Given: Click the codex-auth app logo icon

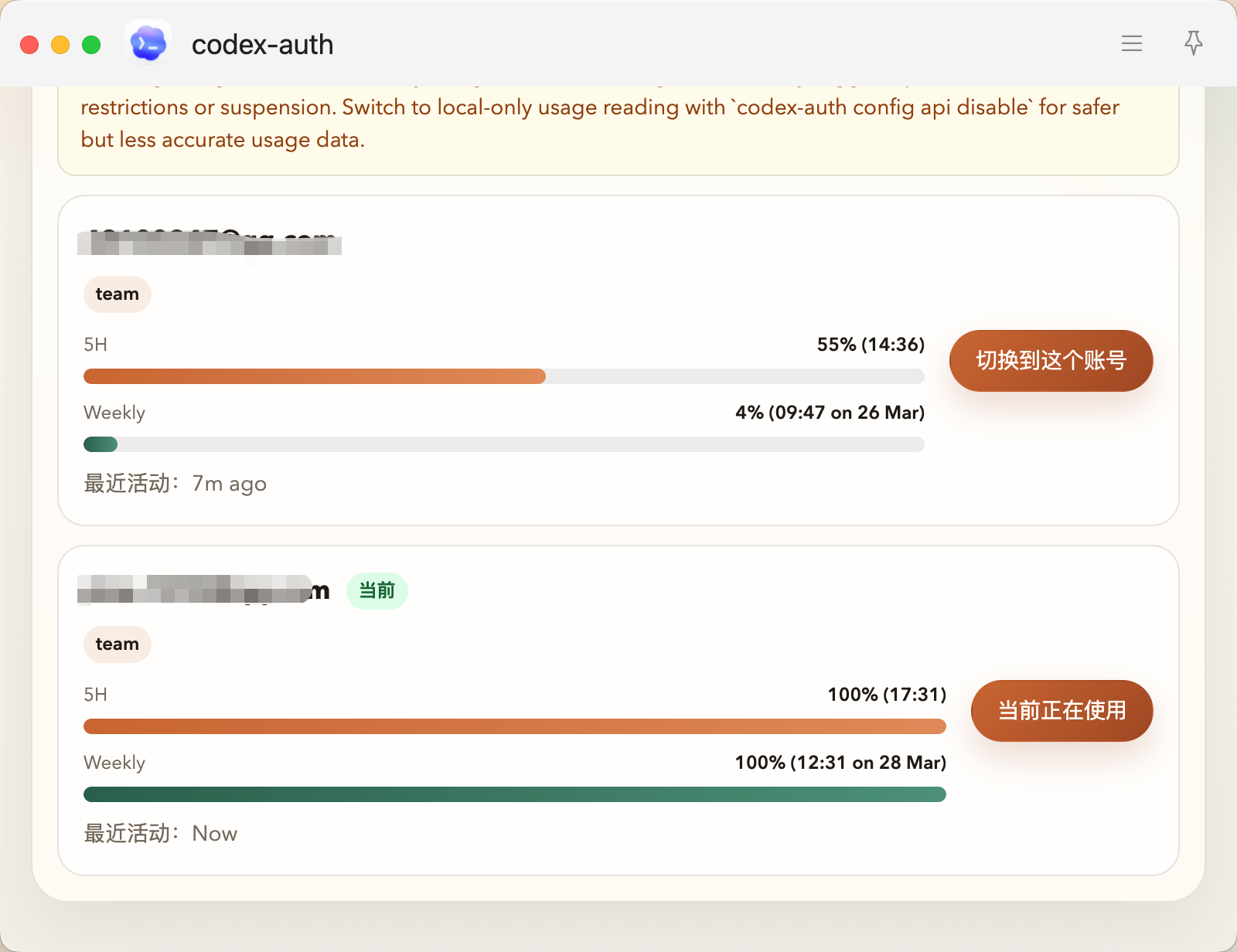Looking at the screenshot, I should click(x=148, y=43).
